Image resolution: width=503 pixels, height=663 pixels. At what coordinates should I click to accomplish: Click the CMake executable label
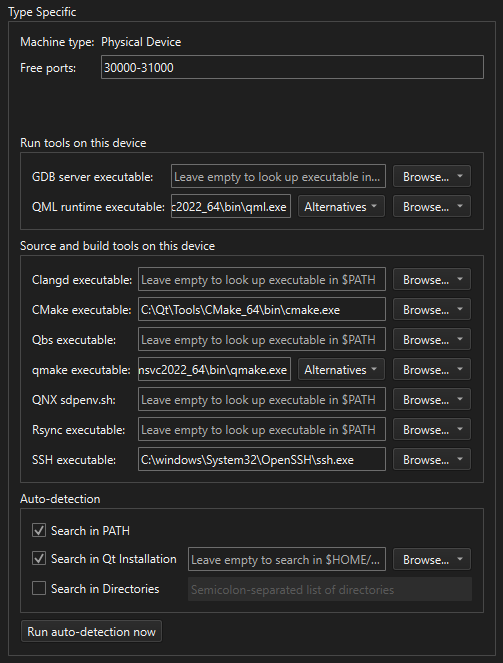pyautogui.click(x=82, y=310)
